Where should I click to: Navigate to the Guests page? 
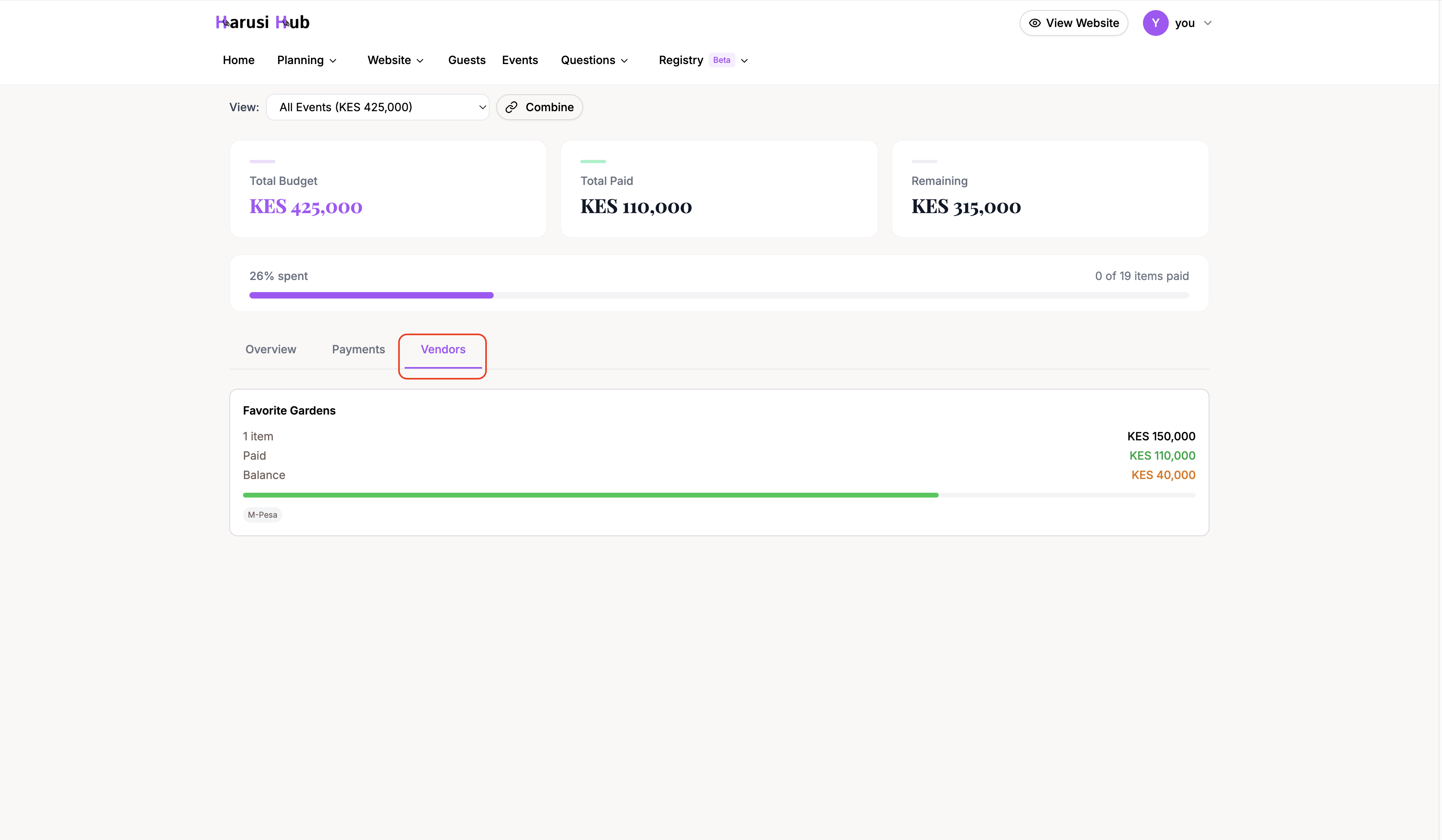(x=466, y=60)
